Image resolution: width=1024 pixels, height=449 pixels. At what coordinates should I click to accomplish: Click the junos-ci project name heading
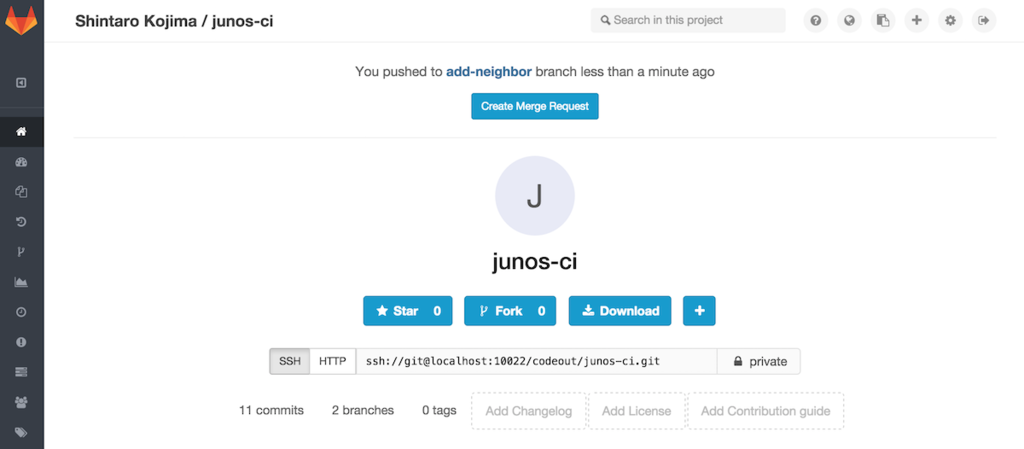[x=535, y=262]
